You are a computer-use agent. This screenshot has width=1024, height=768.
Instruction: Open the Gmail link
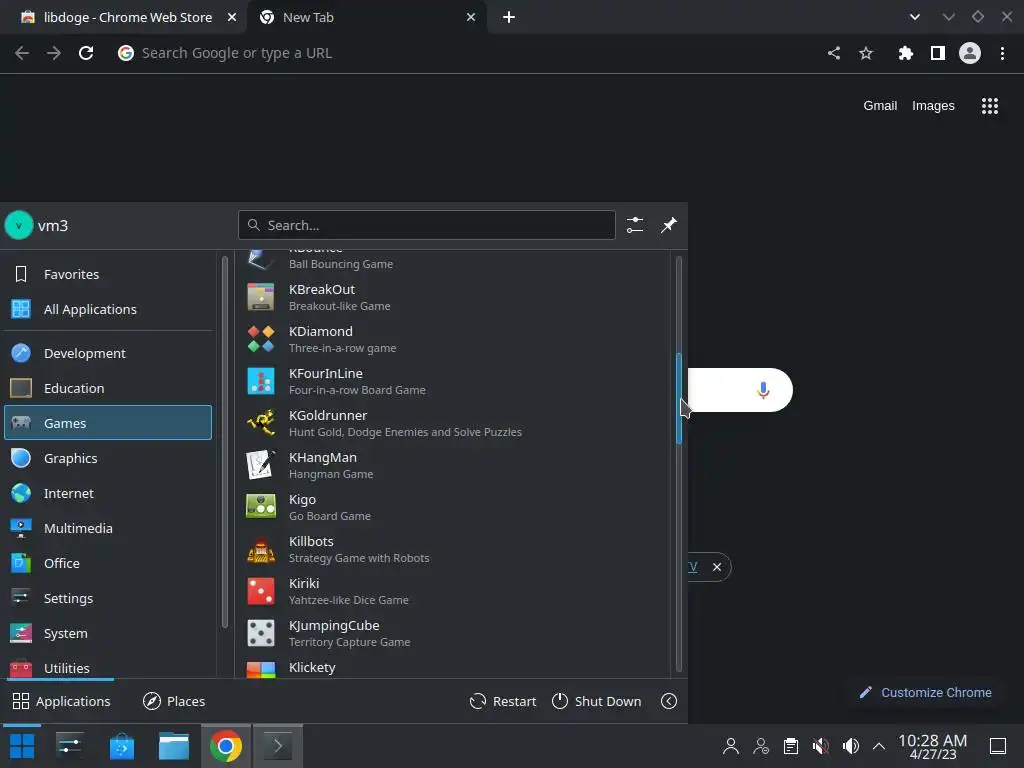(880, 106)
